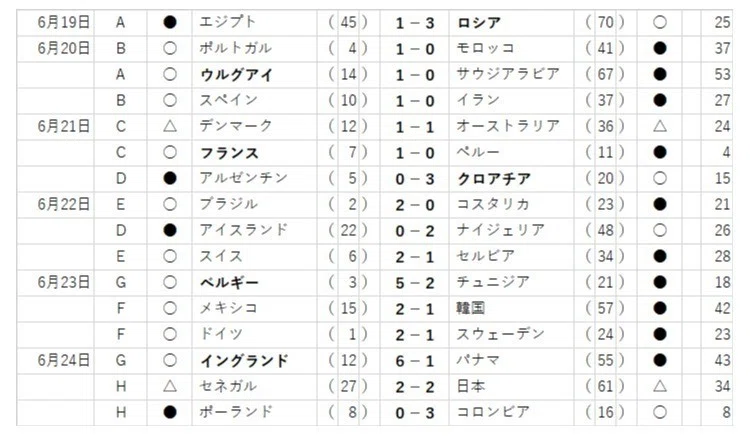Select the triangle next to デンマーク
Screen dimensions: 750x436
point(170,126)
